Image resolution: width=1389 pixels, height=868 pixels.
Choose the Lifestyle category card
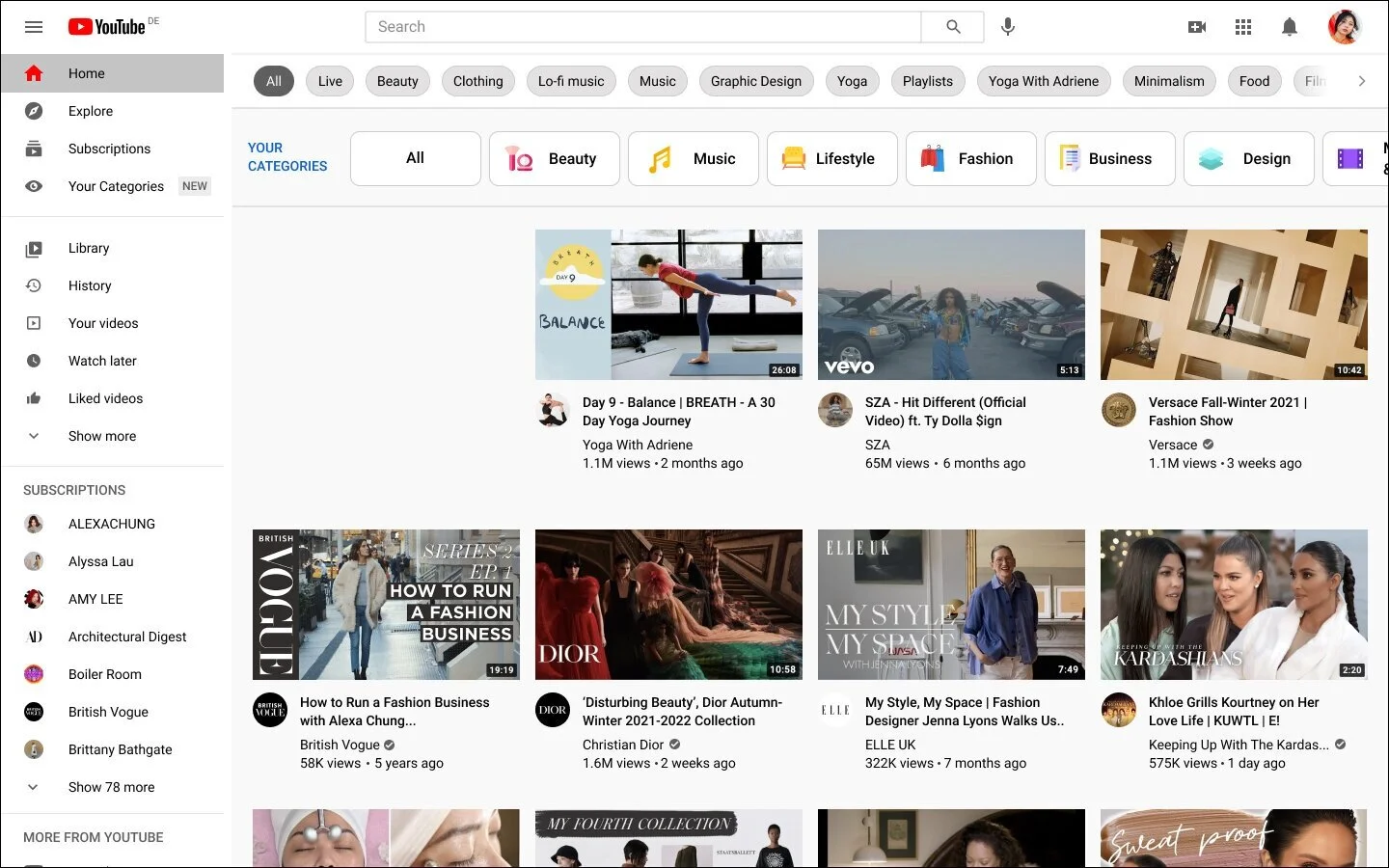(832, 158)
